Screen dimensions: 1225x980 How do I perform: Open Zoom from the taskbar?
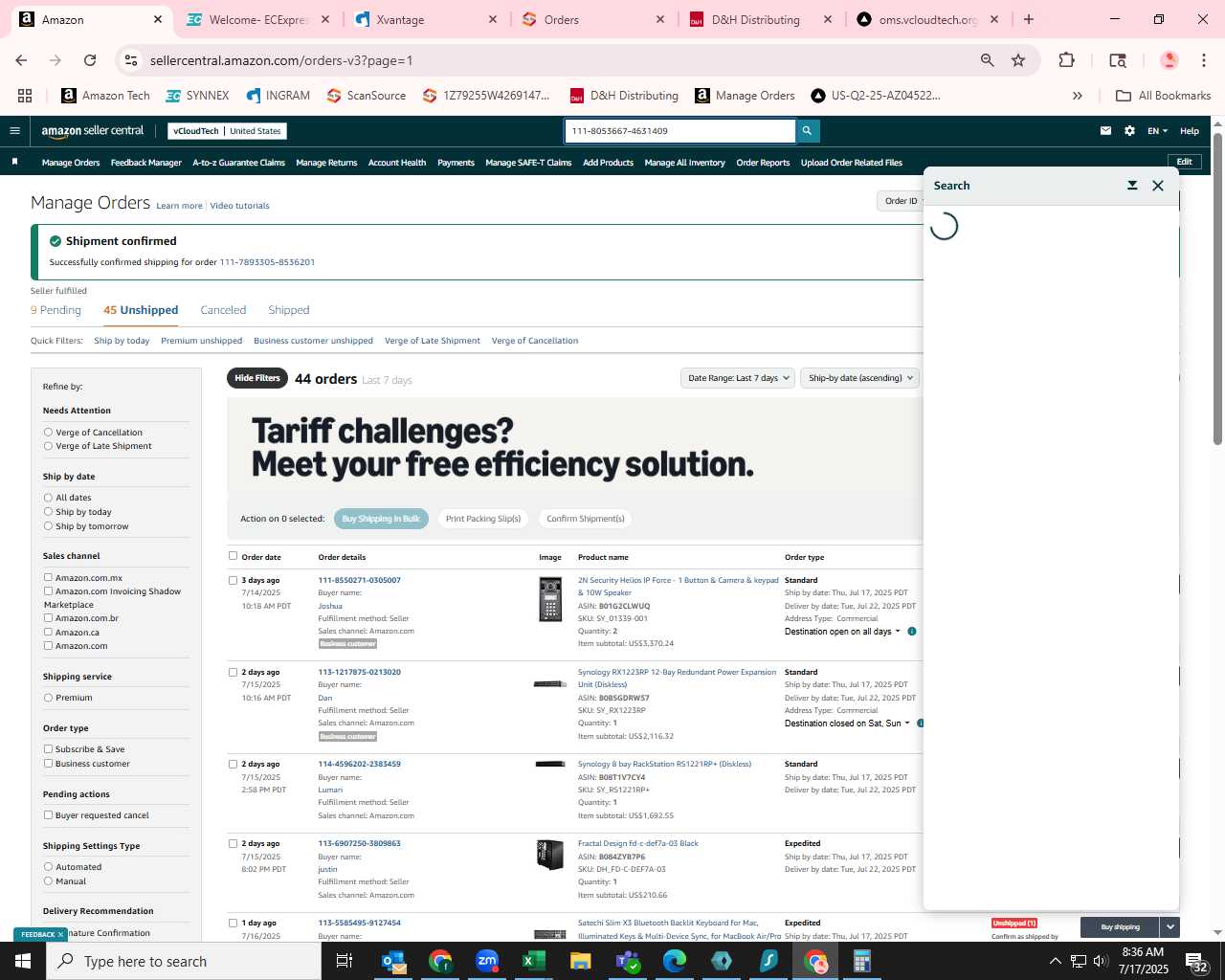coord(487,961)
